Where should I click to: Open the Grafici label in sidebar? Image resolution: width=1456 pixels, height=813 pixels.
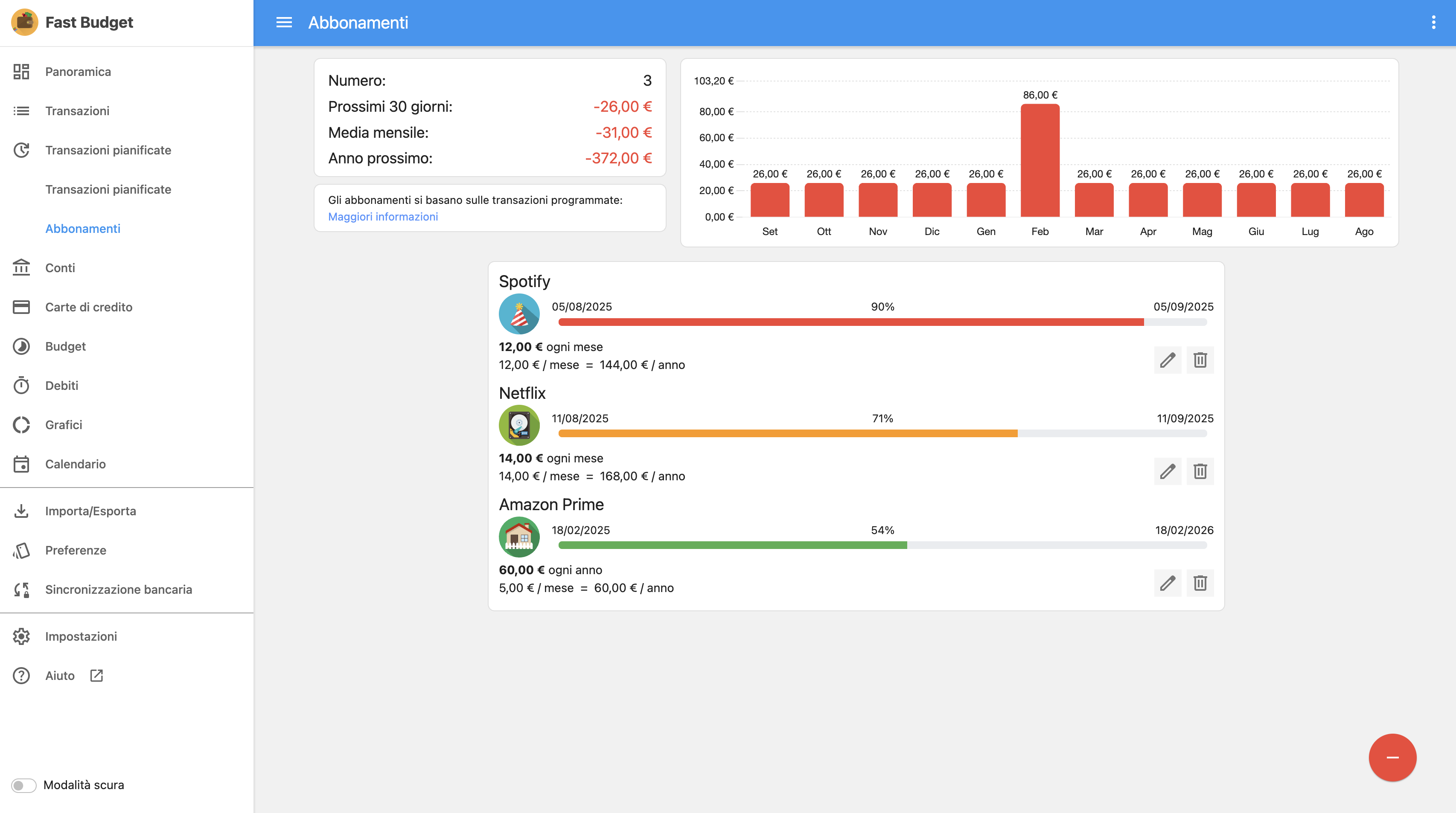(x=64, y=425)
